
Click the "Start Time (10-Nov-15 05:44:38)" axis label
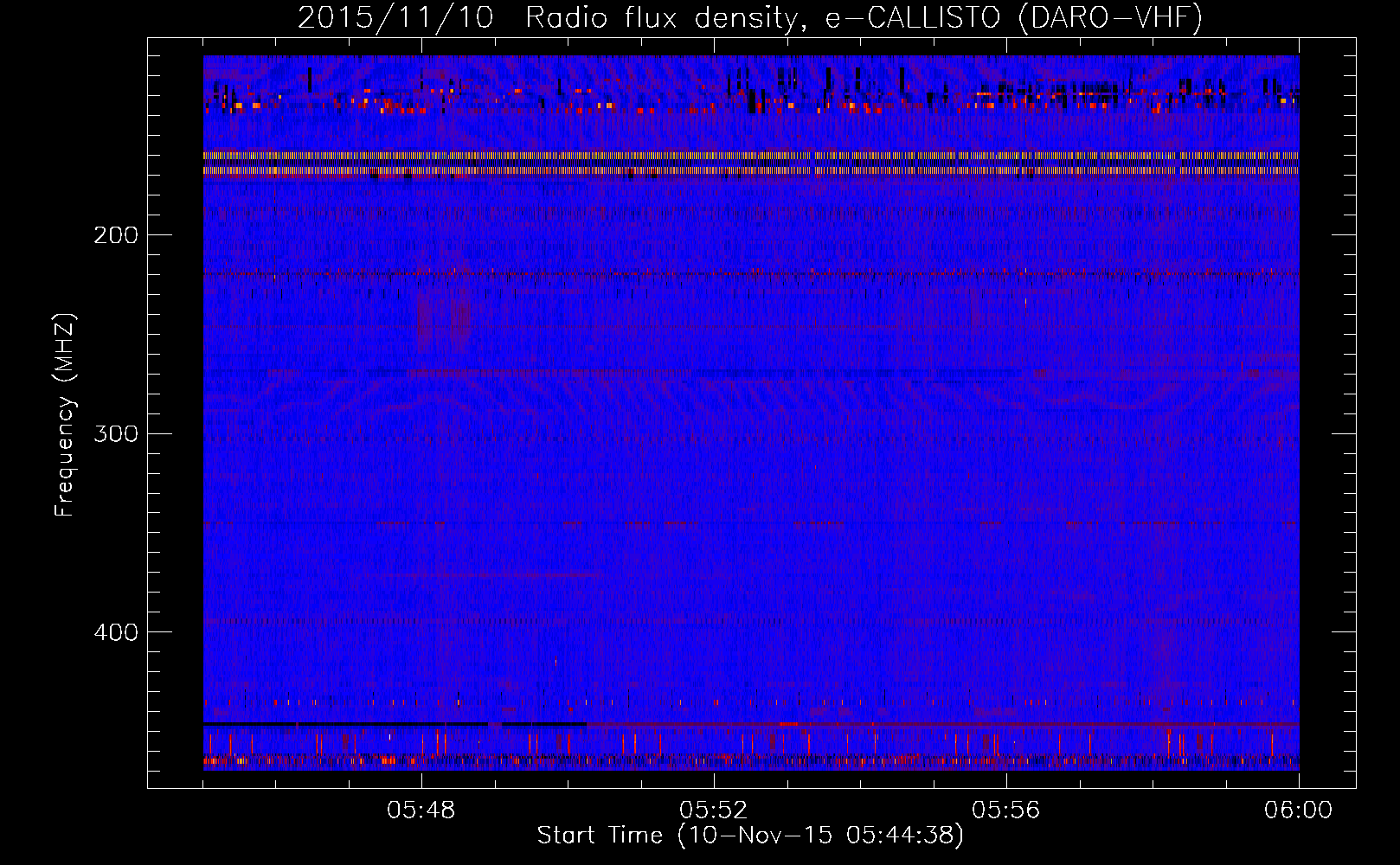(x=750, y=836)
